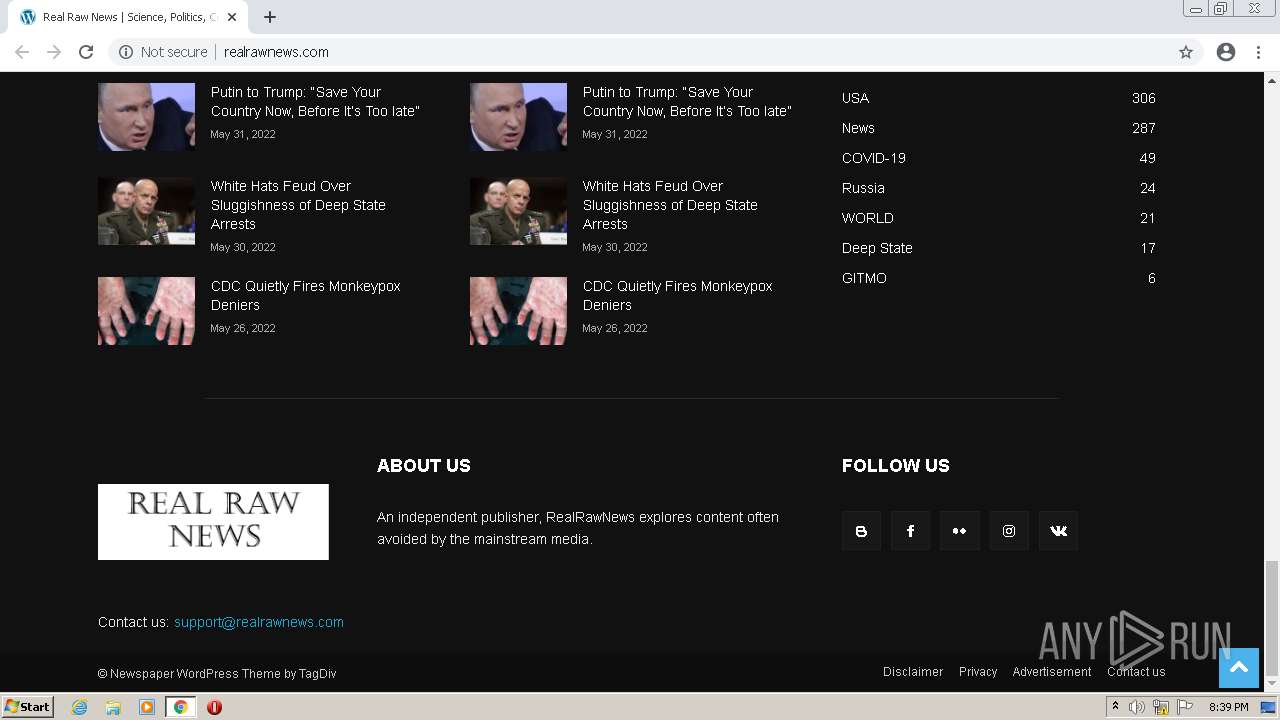Open left column CDC Monkeypox Deniers headline
Viewport: 1280px width, 720px height.
305,295
